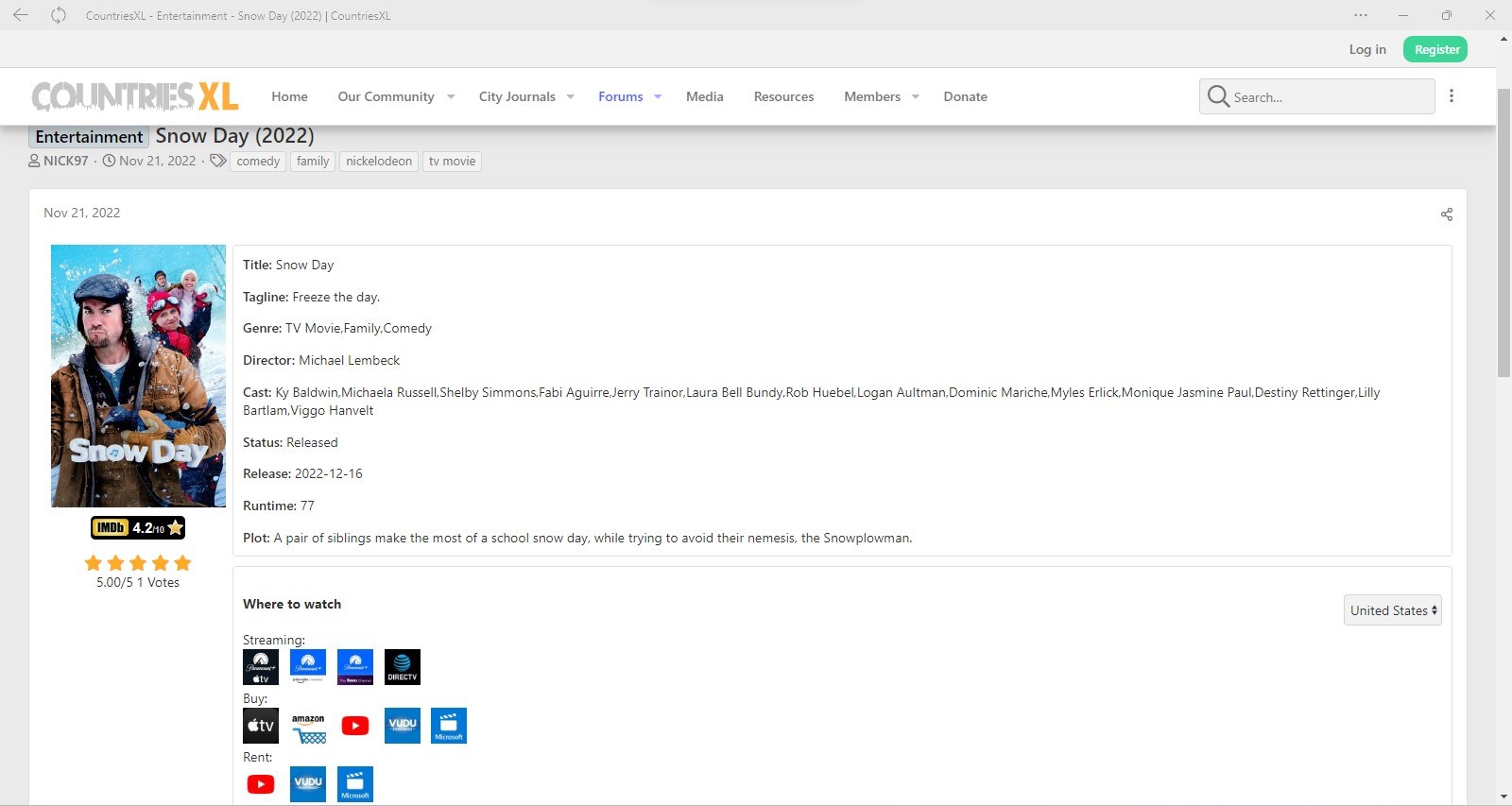Open the three-dot menu beside search
Image resolution: width=1512 pixels, height=806 pixels.
[x=1452, y=95]
